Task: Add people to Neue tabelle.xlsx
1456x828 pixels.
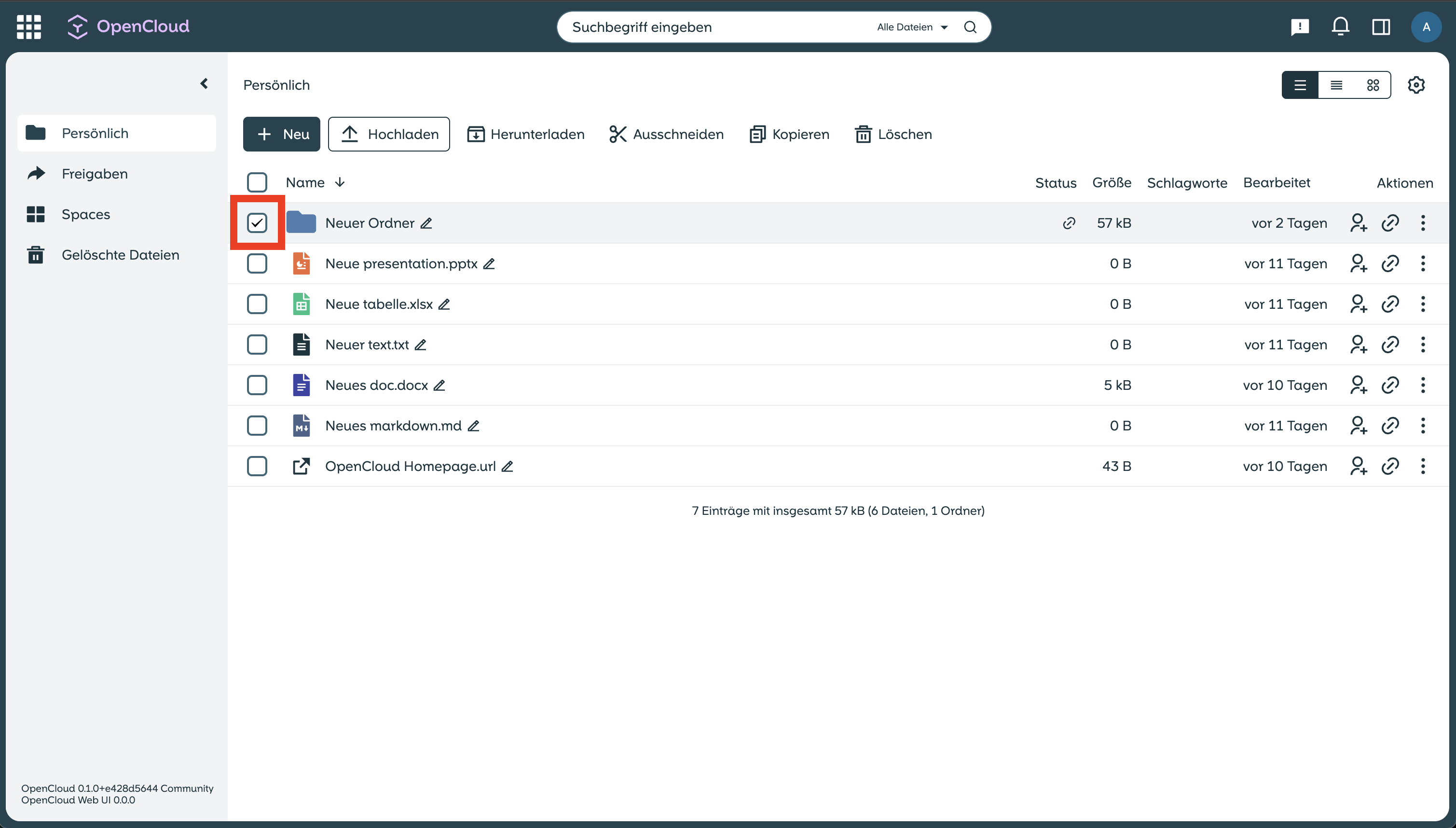Action: 1358,304
